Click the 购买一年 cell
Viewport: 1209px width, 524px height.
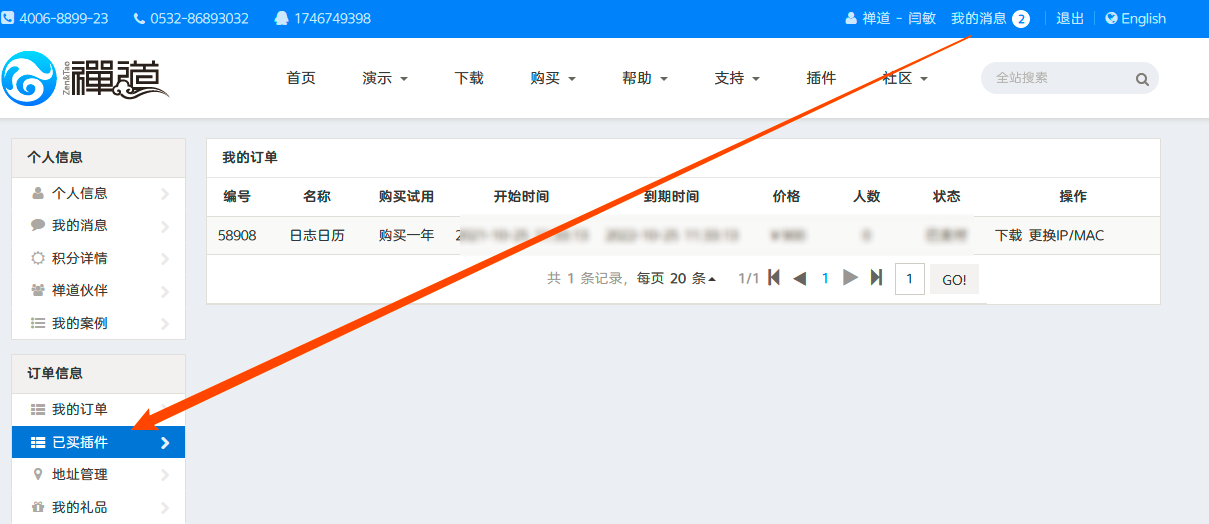[x=407, y=236]
